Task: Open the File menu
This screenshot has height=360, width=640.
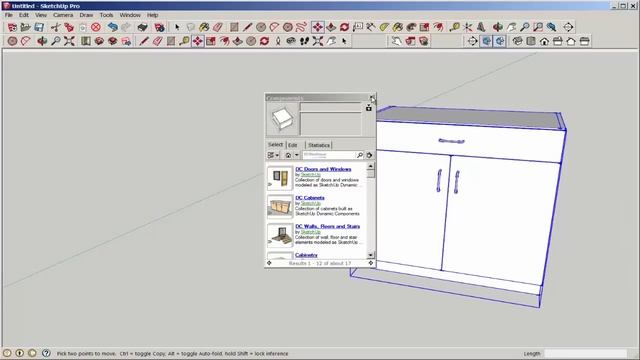Action: click(9, 15)
